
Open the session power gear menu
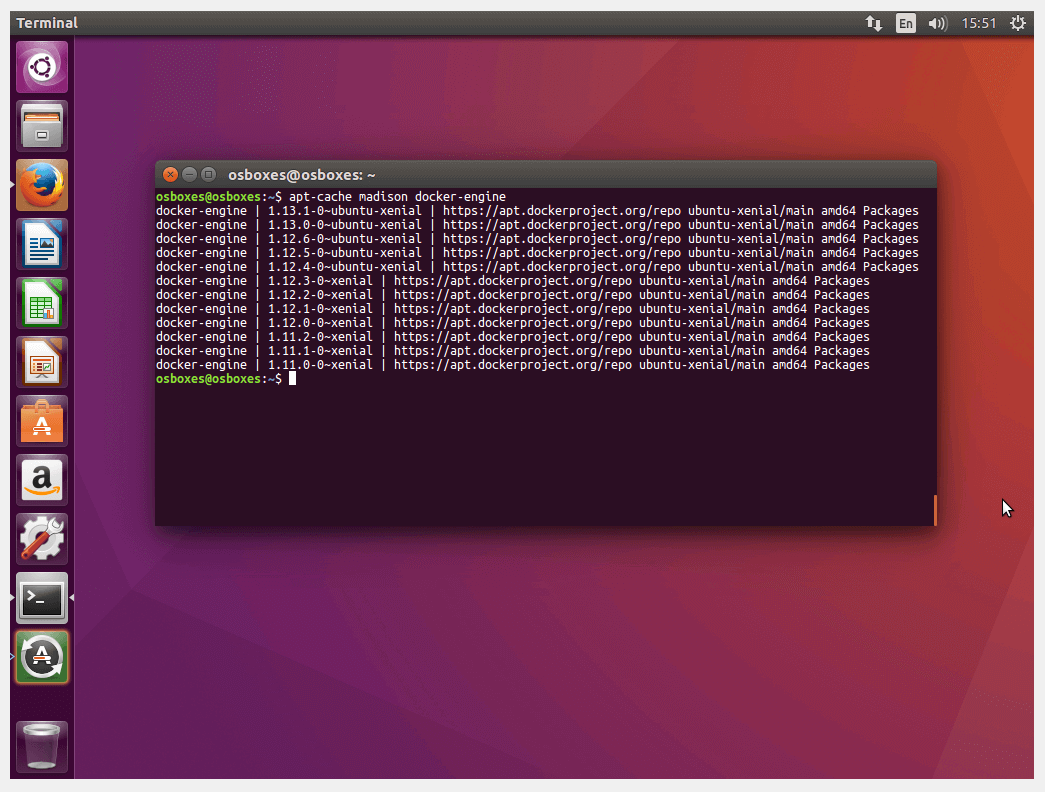pyautogui.click(x=1018, y=23)
